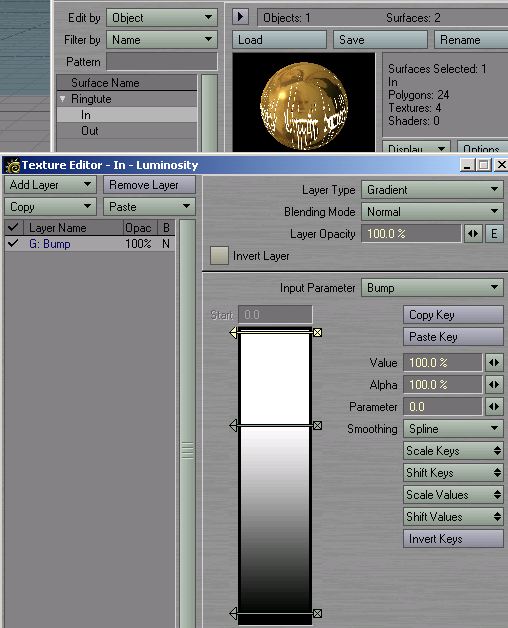Delete the middle gradient key via its X box

317,425
